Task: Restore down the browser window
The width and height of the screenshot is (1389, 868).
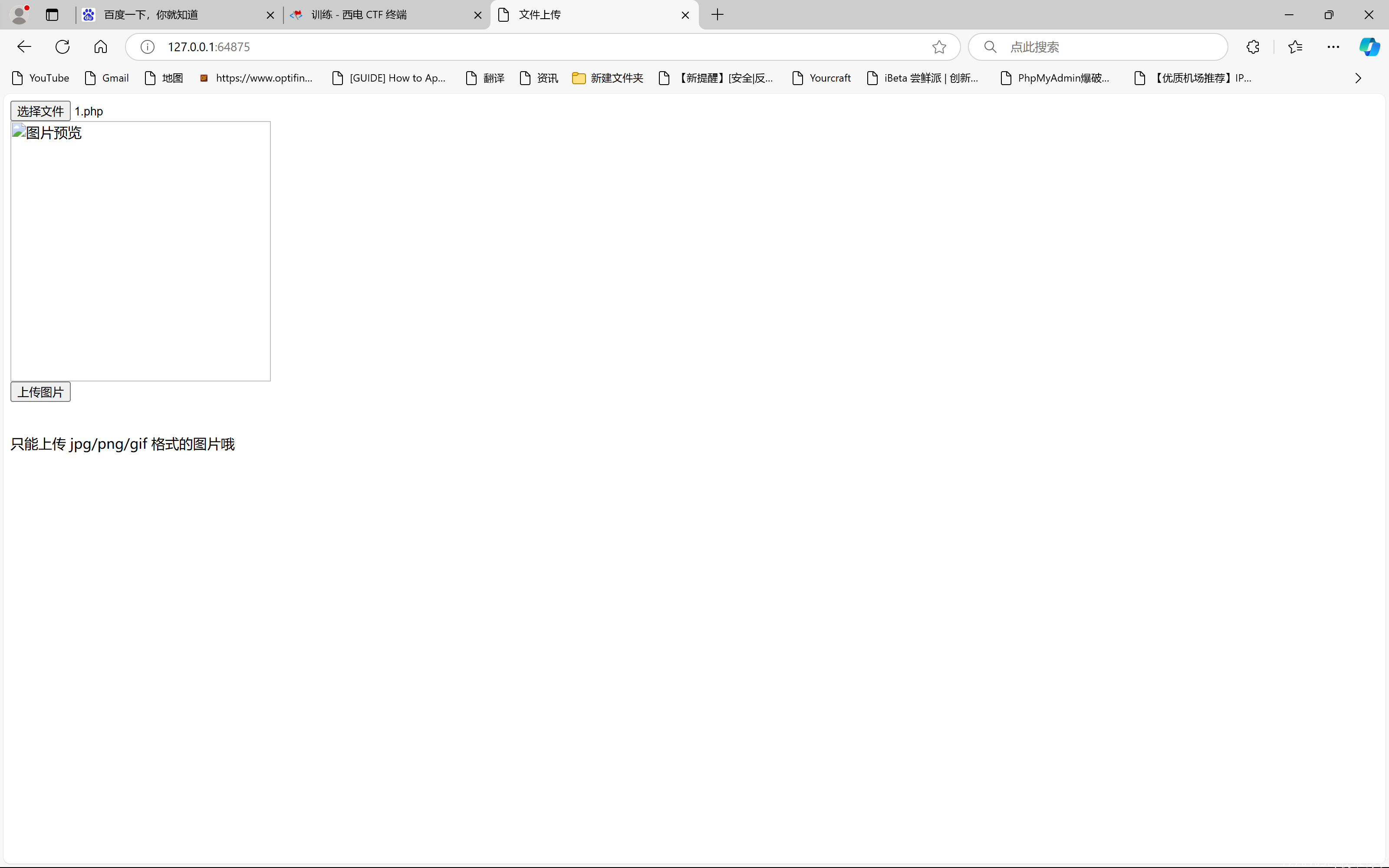Action: pyautogui.click(x=1329, y=15)
